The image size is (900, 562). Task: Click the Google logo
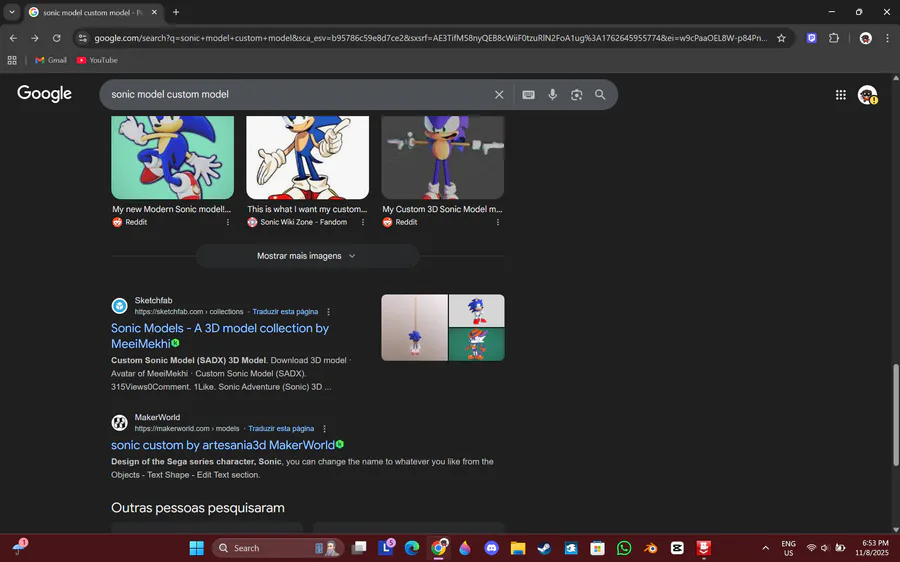click(x=44, y=94)
